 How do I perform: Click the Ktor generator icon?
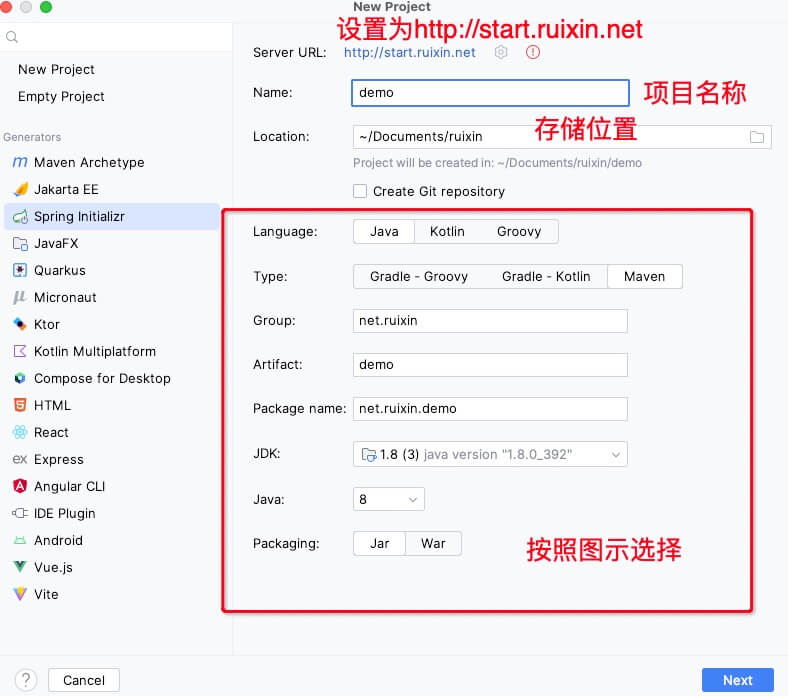click(x=20, y=324)
